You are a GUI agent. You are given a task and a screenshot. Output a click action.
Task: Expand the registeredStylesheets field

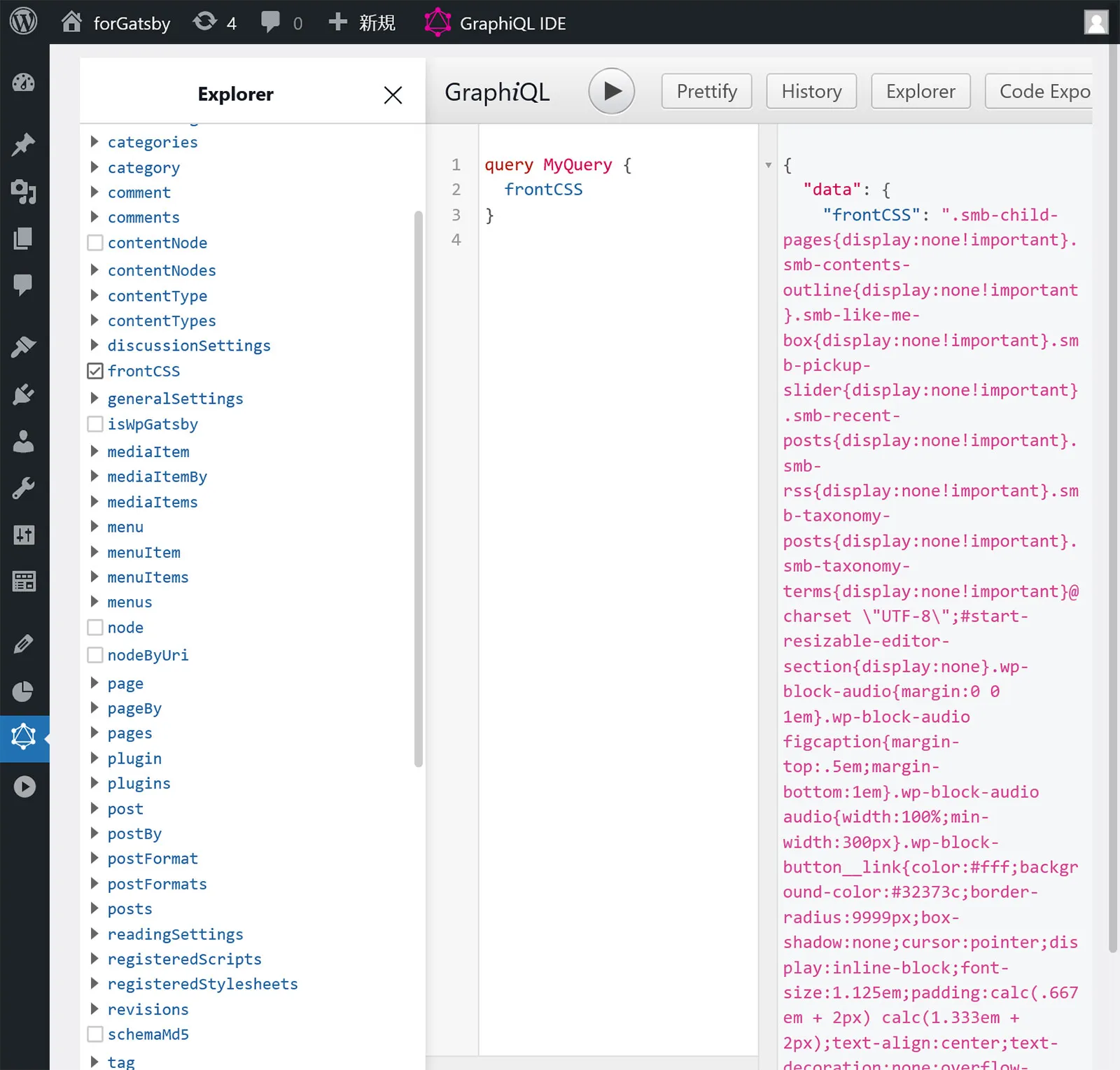pyautogui.click(x=94, y=984)
